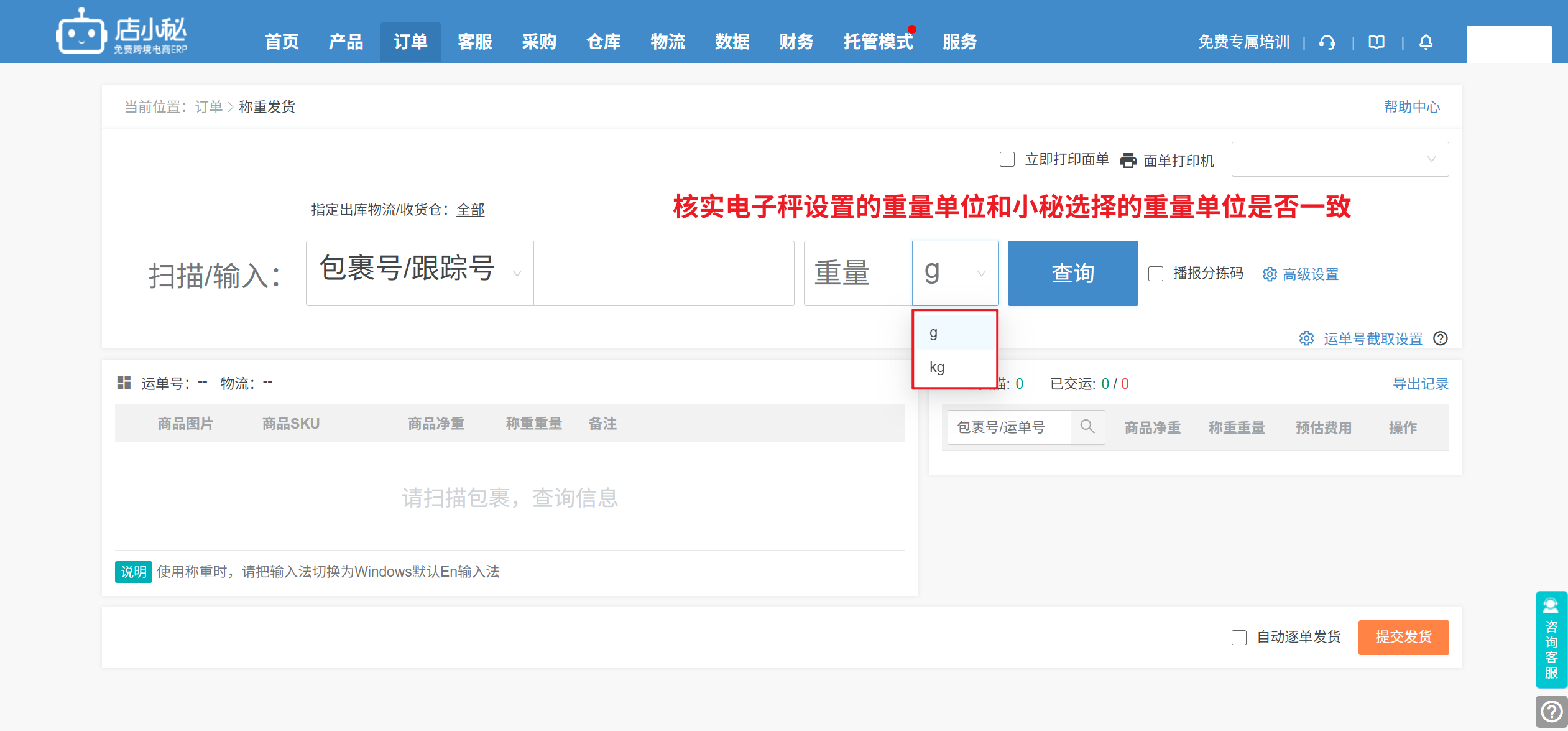This screenshot has height=731, width=1568.
Task: Open the 物流 menu in top navigation
Action: (667, 42)
